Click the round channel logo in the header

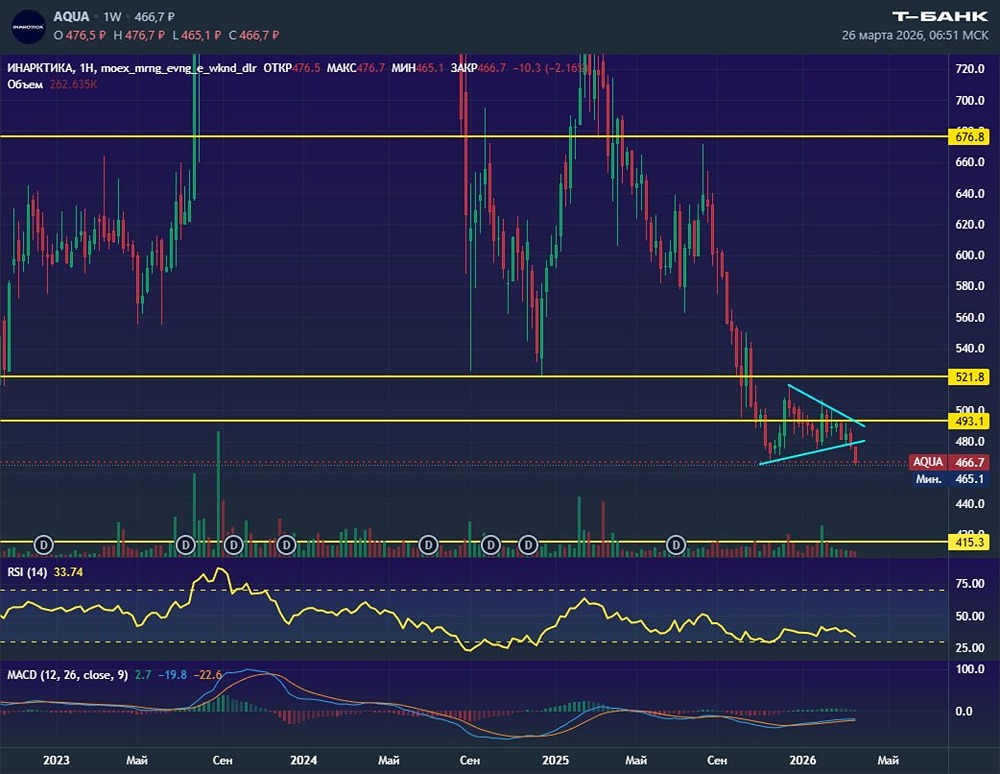click(x=28, y=25)
